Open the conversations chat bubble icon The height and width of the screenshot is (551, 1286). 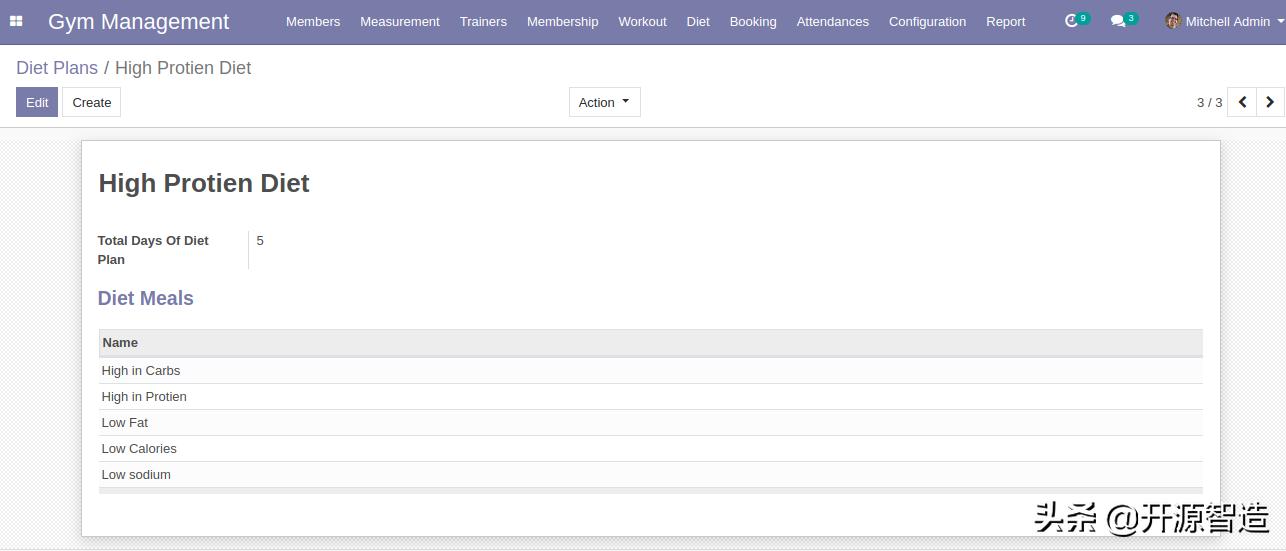(x=1119, y=21)
